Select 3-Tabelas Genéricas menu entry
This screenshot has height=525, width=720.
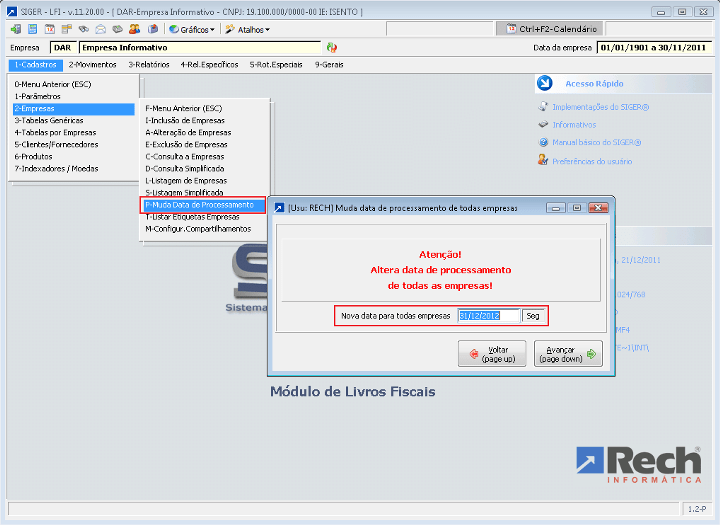[73, 120]
